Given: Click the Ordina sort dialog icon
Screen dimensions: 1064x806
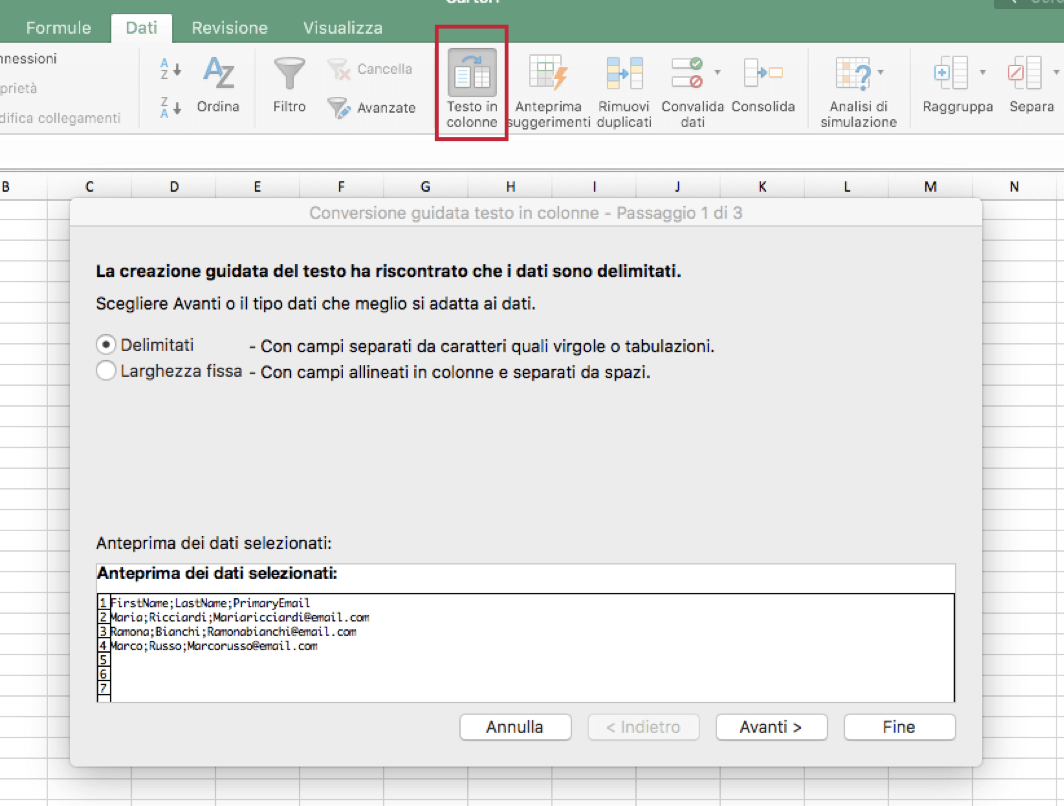Looking at the screenshot, I should click(218, 75).
